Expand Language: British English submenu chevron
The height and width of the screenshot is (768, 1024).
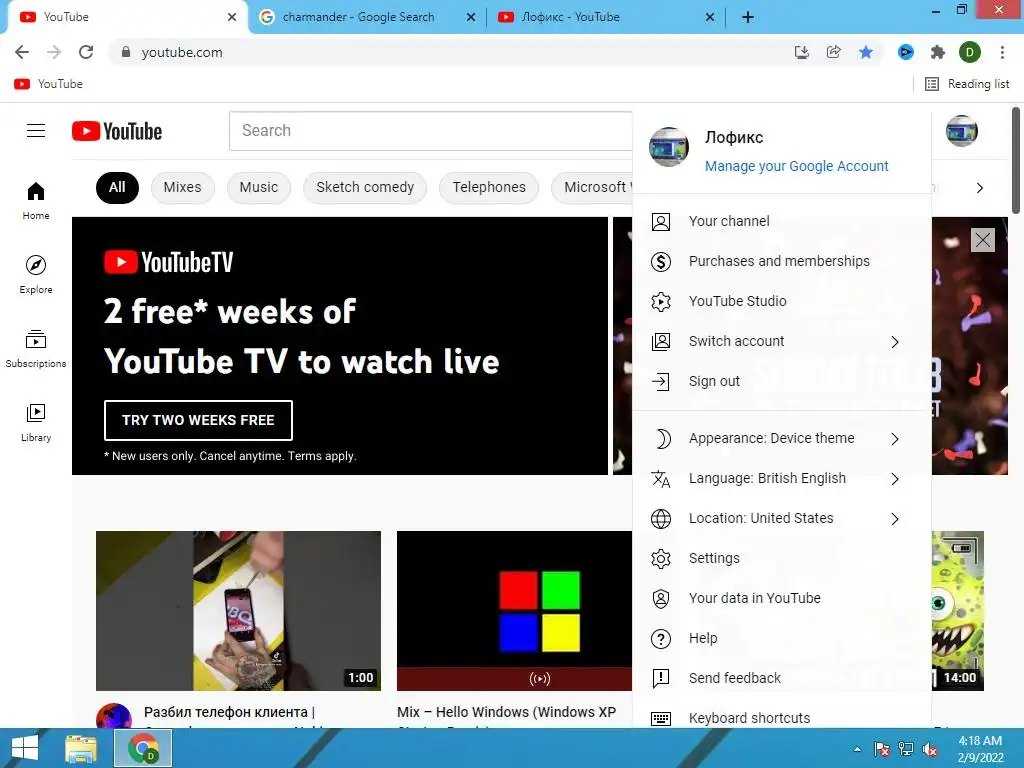click(895, 479)
